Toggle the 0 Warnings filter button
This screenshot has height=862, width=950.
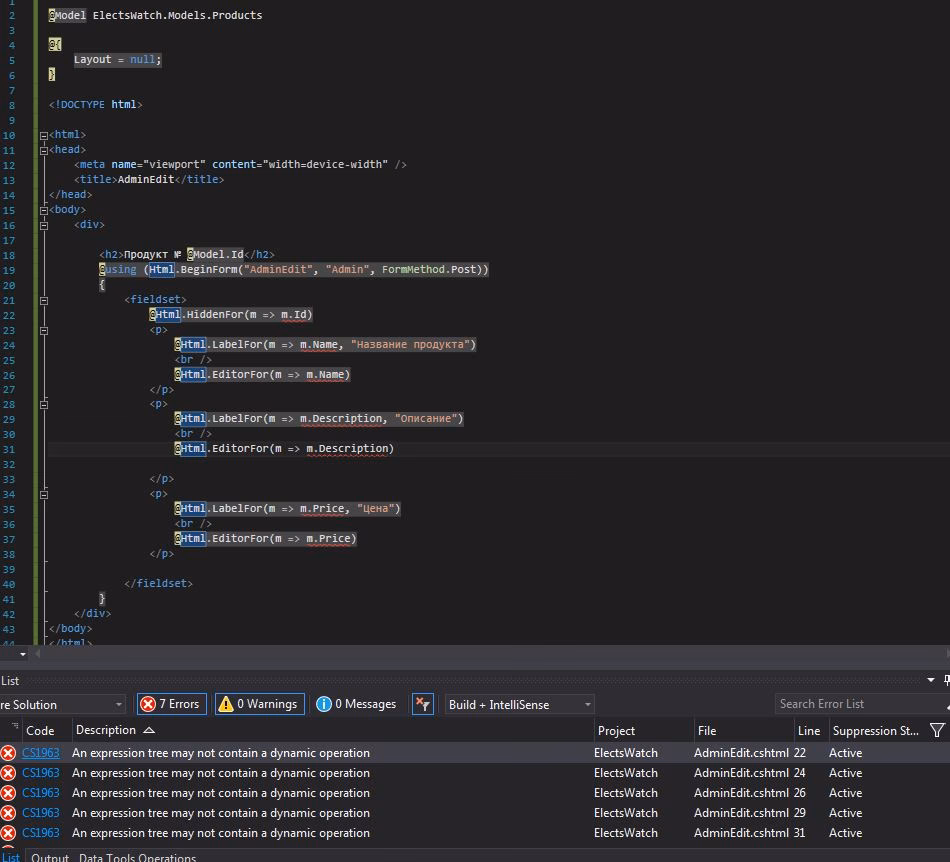tap(258, 704)
